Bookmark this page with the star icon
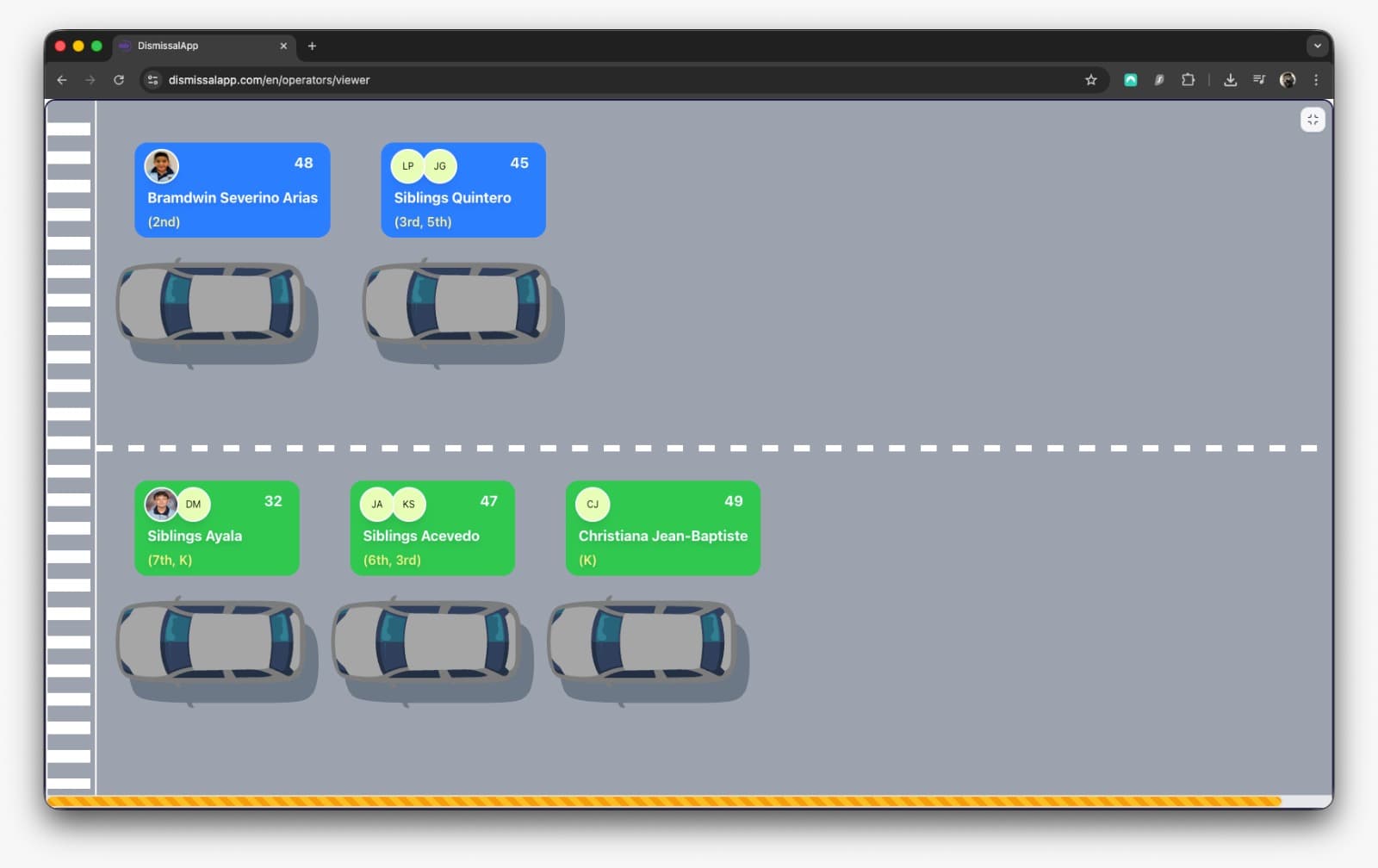 (1090, 80)
